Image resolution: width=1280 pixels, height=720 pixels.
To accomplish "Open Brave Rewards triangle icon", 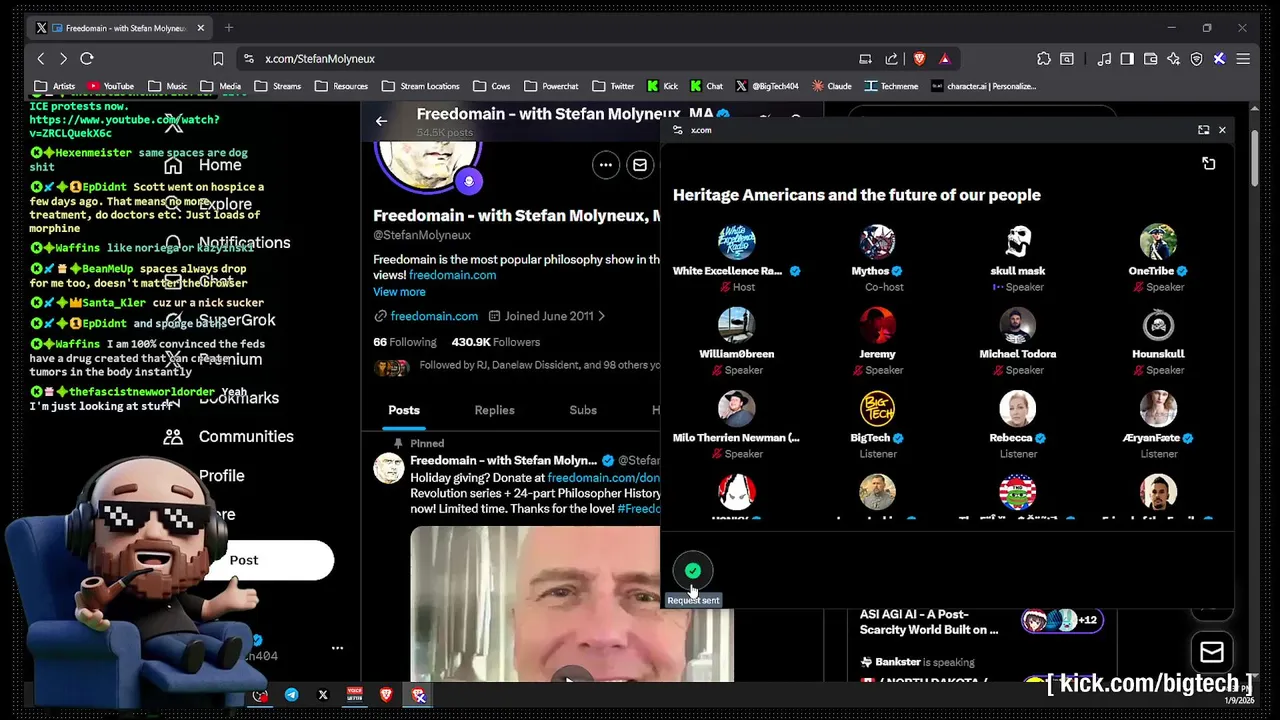I will click(x=944, y=59).
